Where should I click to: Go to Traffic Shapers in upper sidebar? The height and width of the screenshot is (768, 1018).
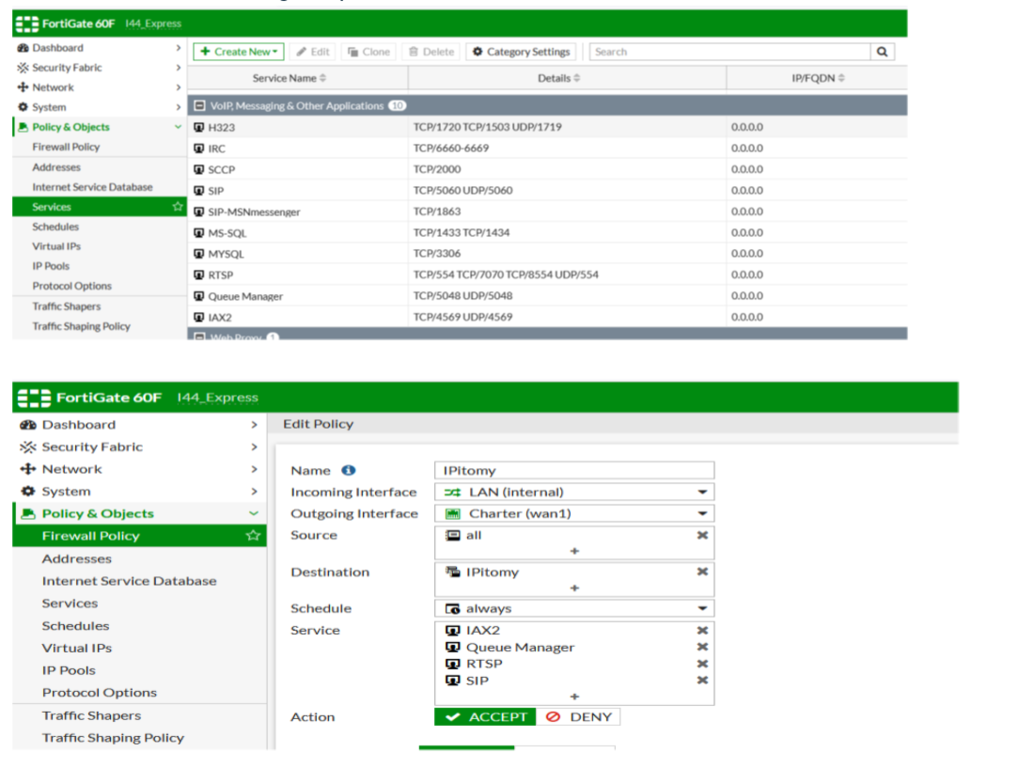pos(66,306)
